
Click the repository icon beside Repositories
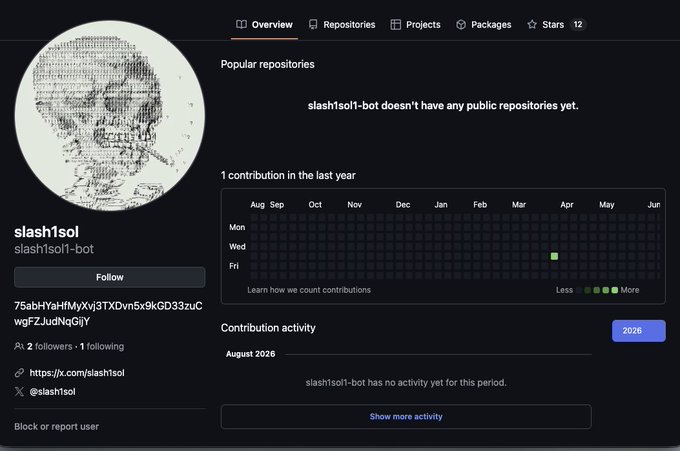[313, 25]
